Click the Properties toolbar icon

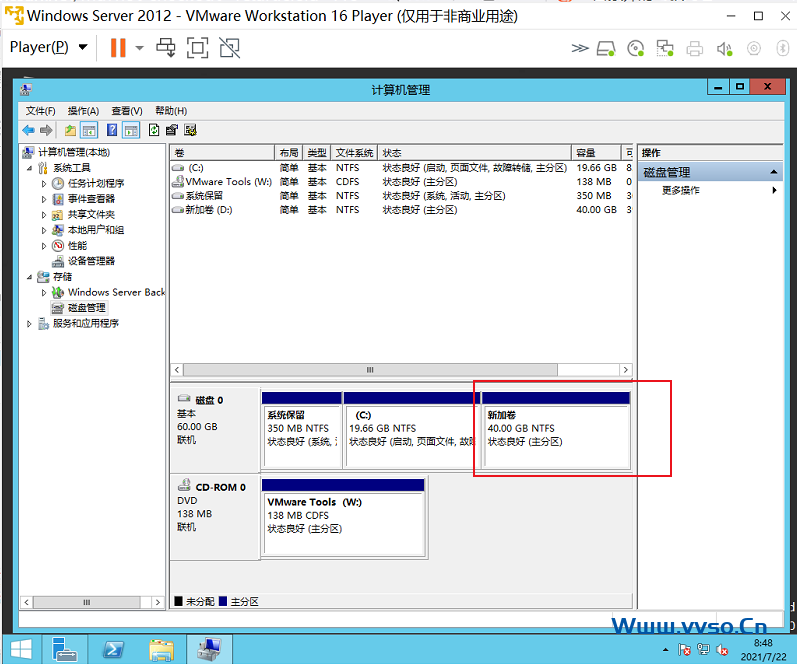(x=172, y=130)
